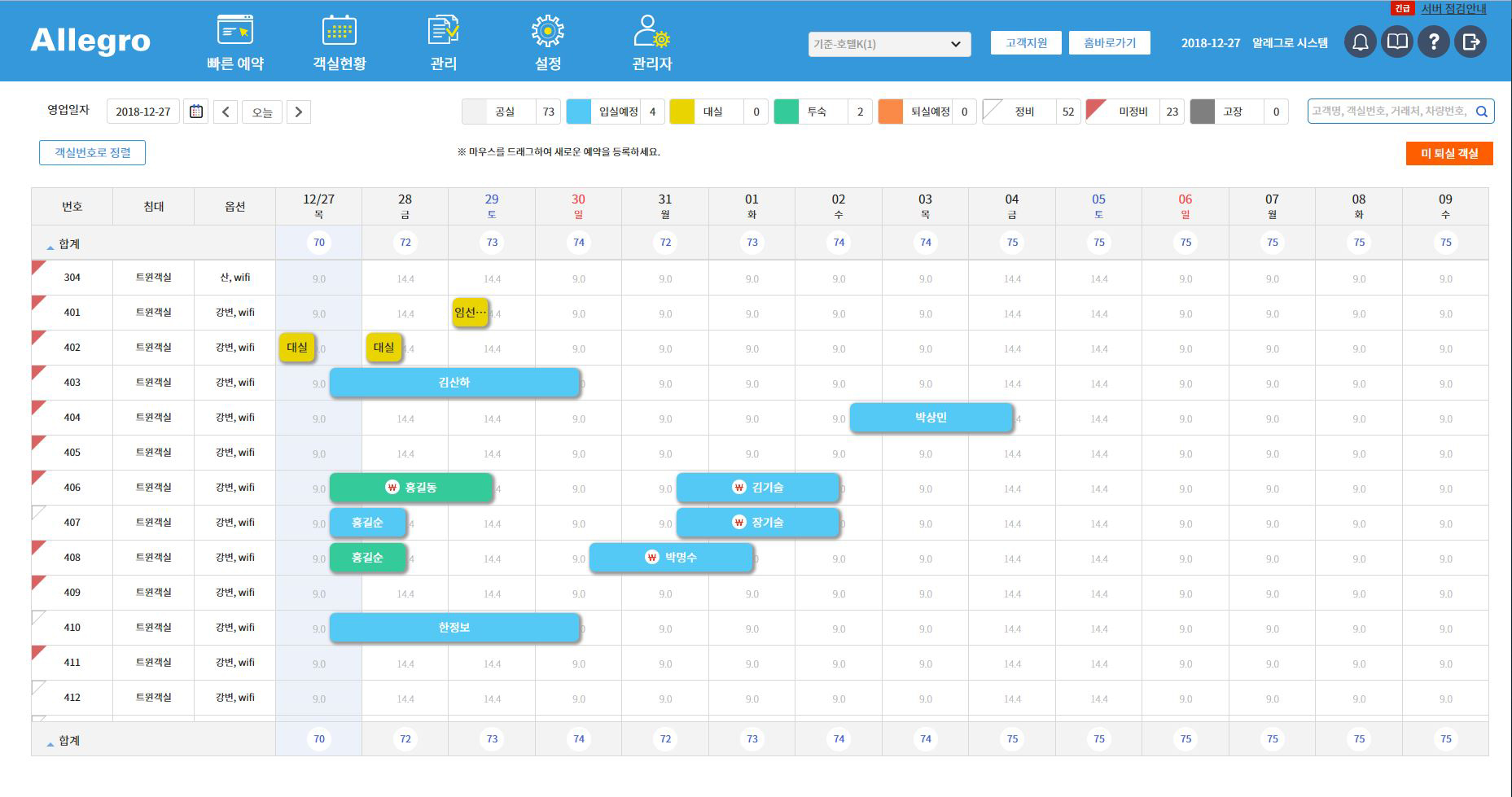Open the 관리자 administrator icon
Image resolution: width=1512 pixels, height=797 pixels.
(651, 43)
